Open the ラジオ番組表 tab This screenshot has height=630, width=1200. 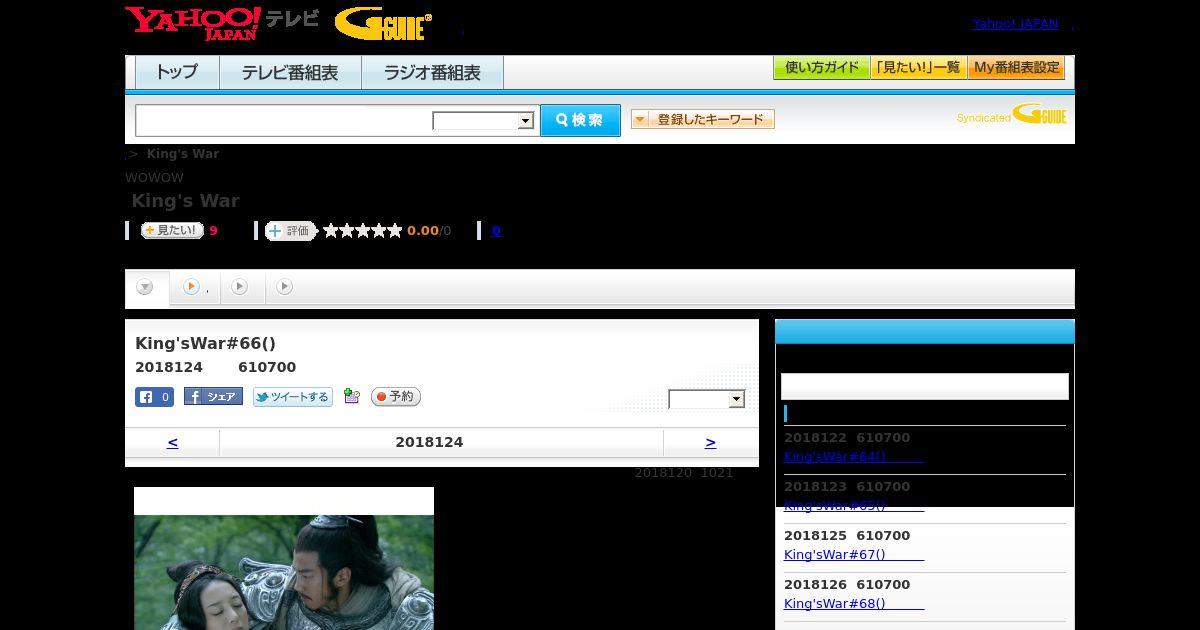click(x=432, y=73)
